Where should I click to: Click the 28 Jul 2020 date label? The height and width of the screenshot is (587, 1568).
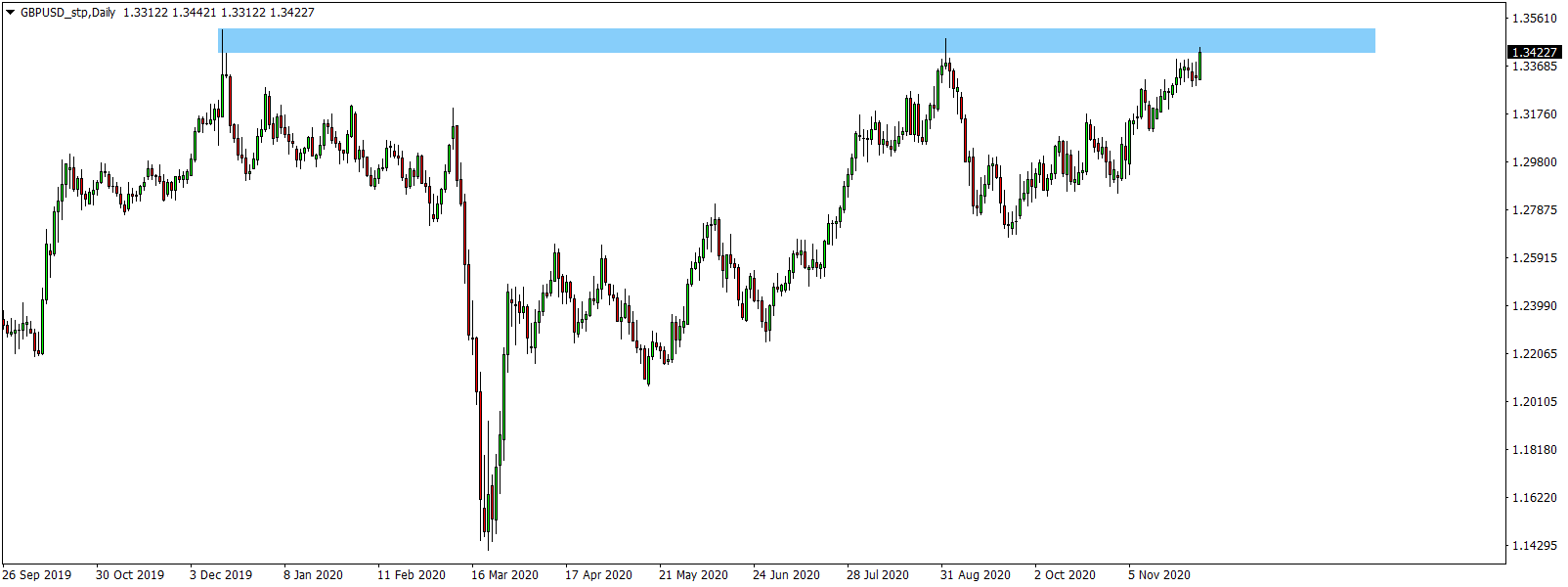[x=878, y=575]
